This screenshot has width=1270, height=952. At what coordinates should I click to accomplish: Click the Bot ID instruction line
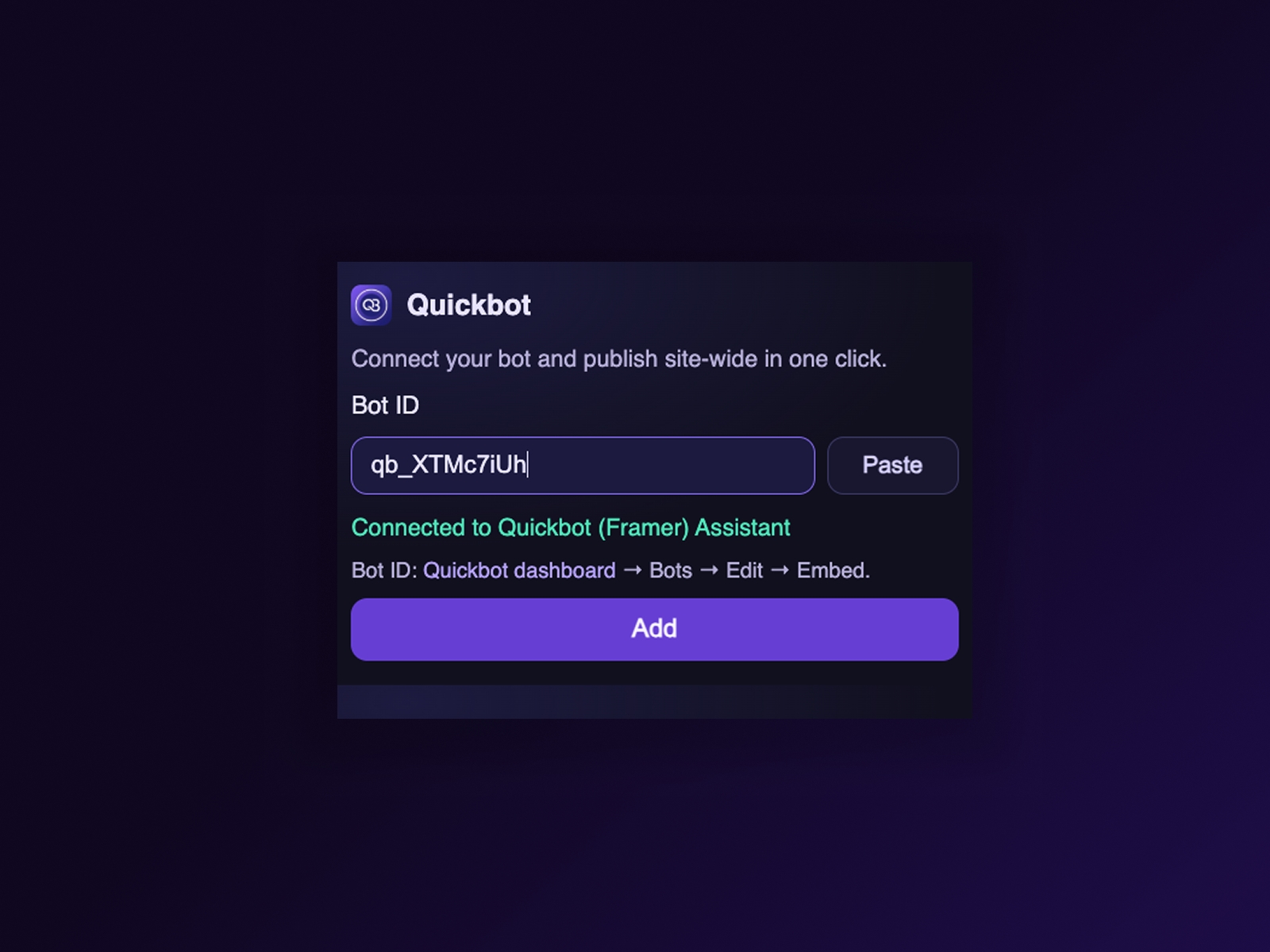(x=611, y=570)
